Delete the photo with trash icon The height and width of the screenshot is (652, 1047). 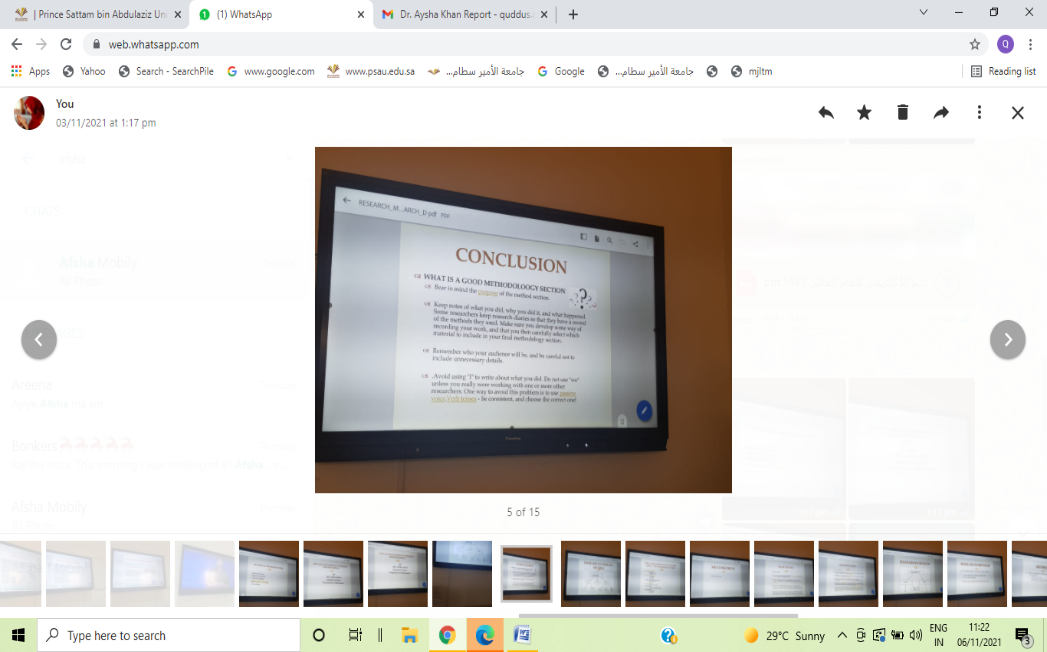tap(902, 113)
